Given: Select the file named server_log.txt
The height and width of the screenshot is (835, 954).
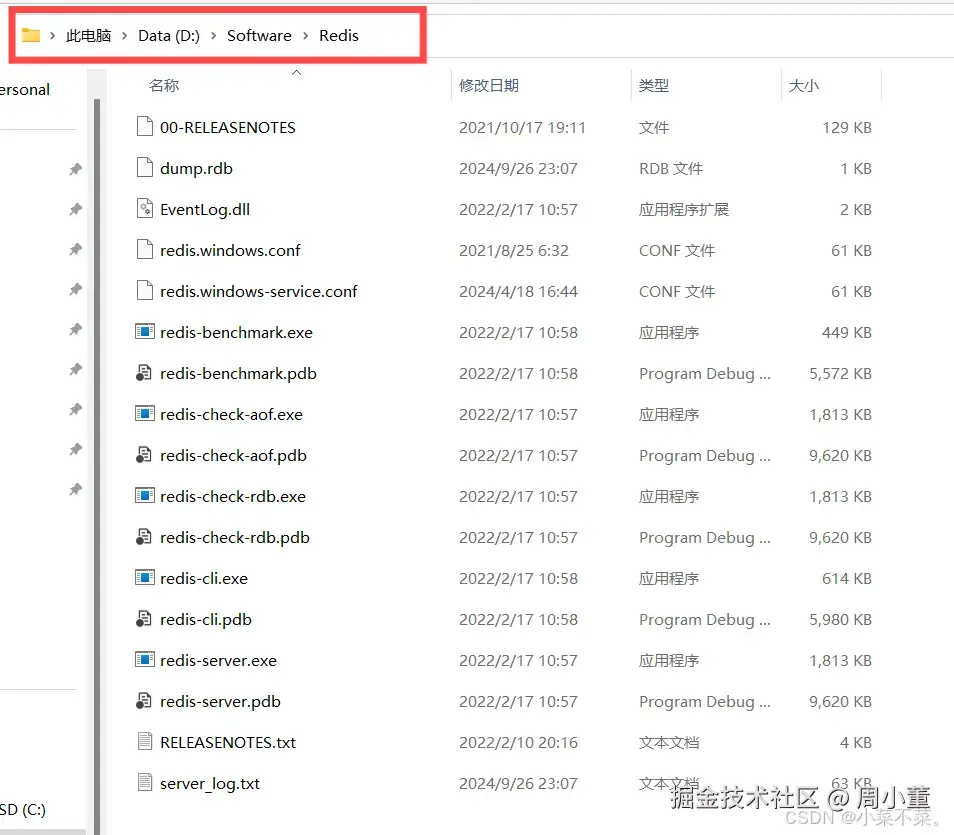Looking at the screenshot, I should click(209, 783).
